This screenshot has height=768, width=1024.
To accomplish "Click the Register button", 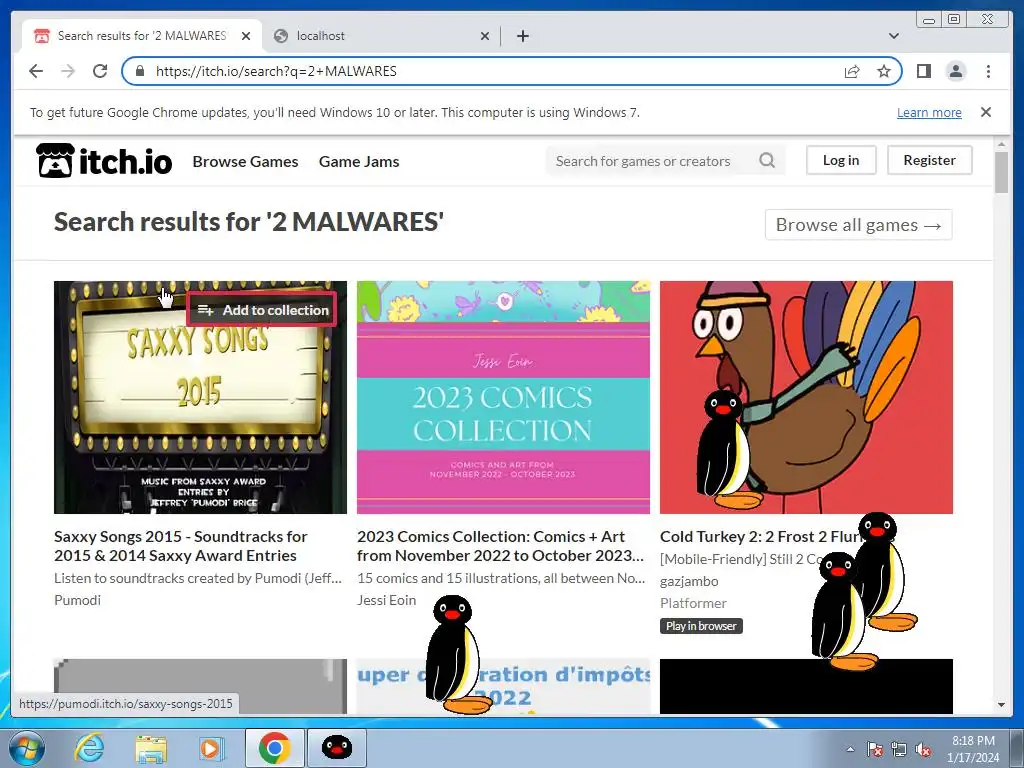I will (929, 160).
